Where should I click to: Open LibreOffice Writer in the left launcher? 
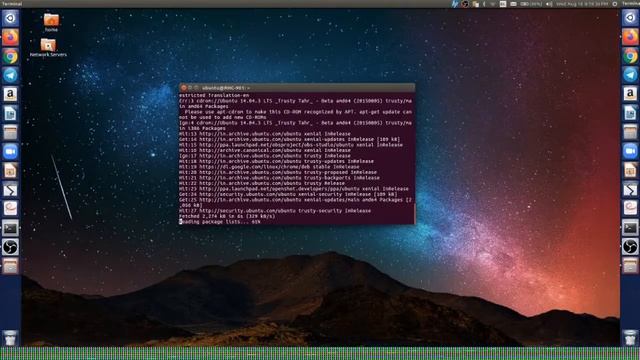pos(10,113)
